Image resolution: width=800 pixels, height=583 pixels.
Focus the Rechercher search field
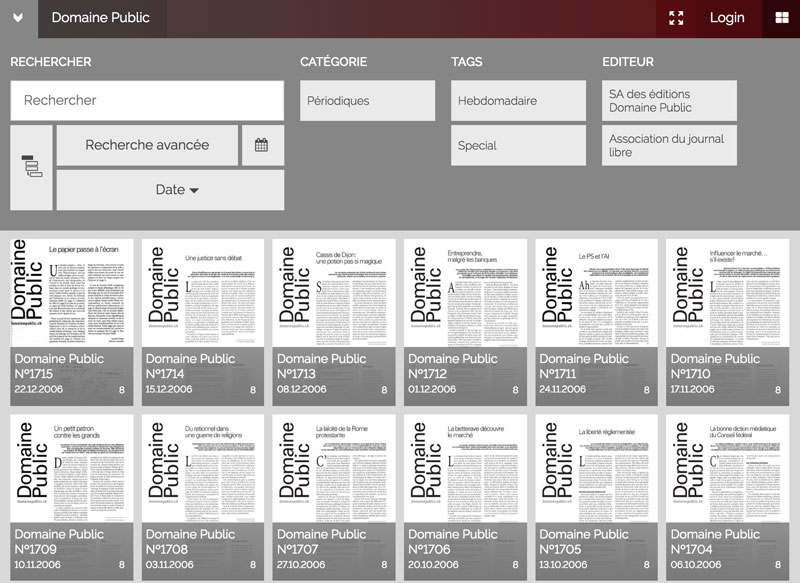147,100
